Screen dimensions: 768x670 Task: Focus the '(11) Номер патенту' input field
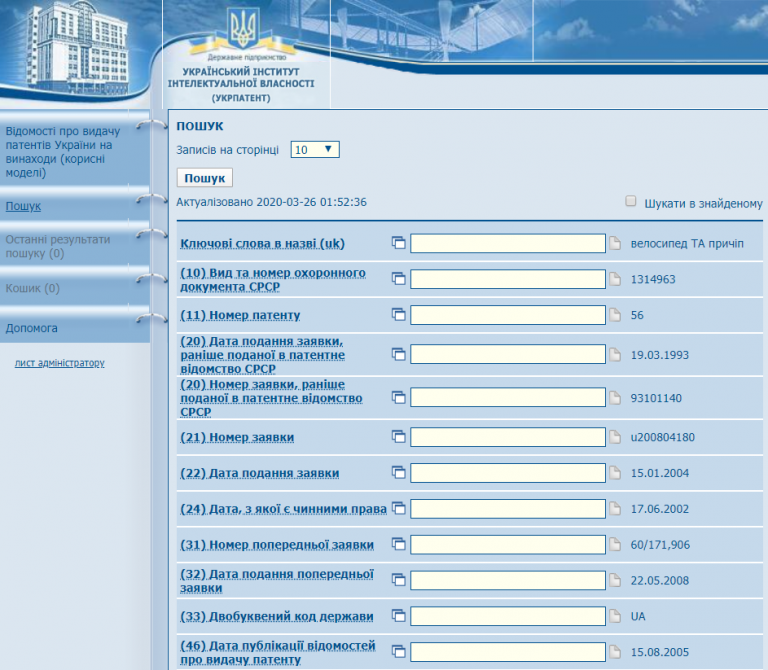[508, 315]
